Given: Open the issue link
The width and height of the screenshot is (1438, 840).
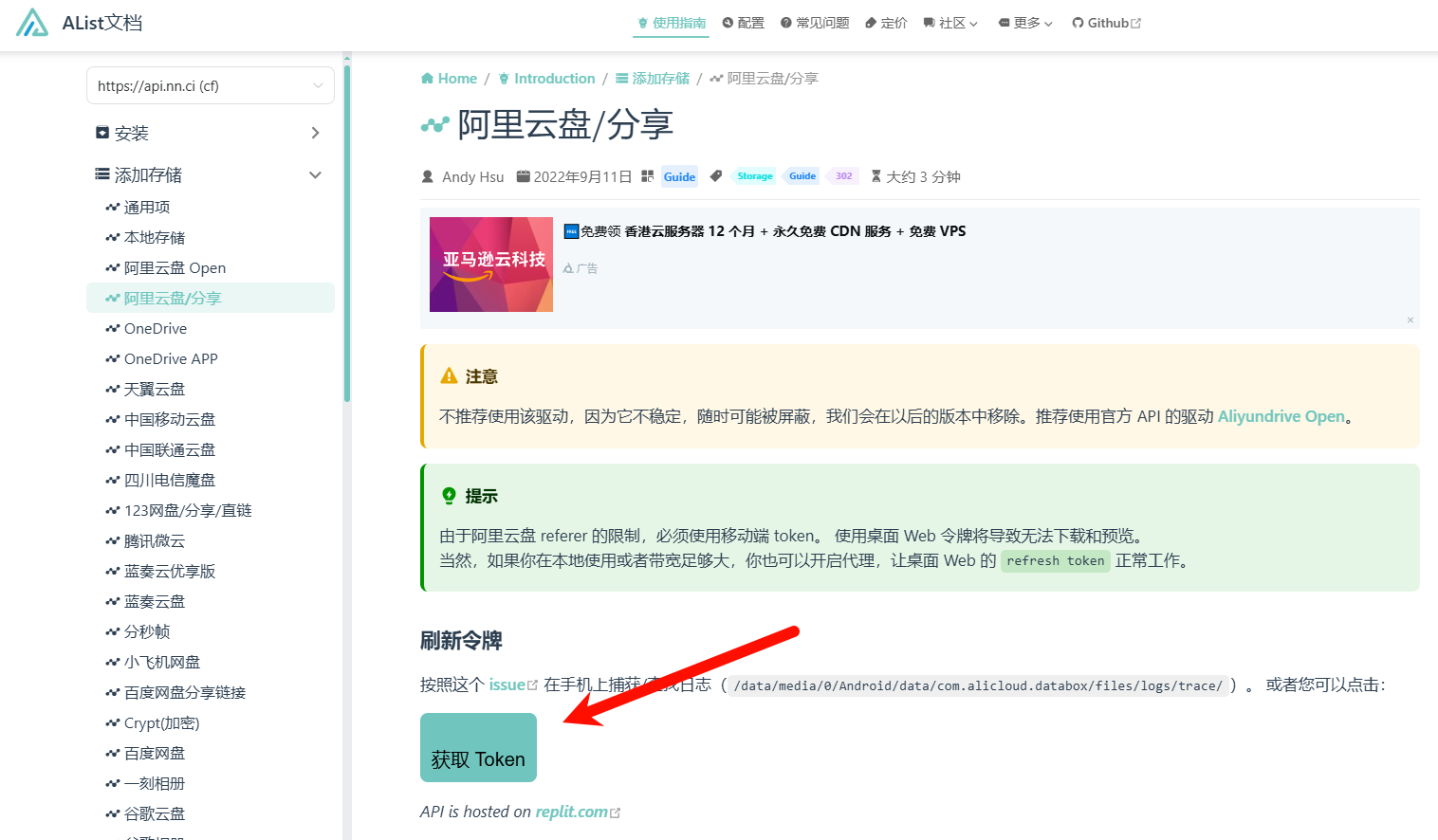Looking at the screenshot, I should pos(513,685).
